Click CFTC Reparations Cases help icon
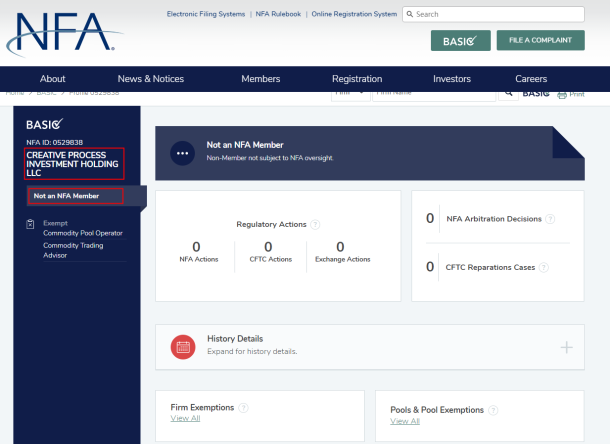Image resolution: width=610 pixels, height=444 pixels. (544, 268)
